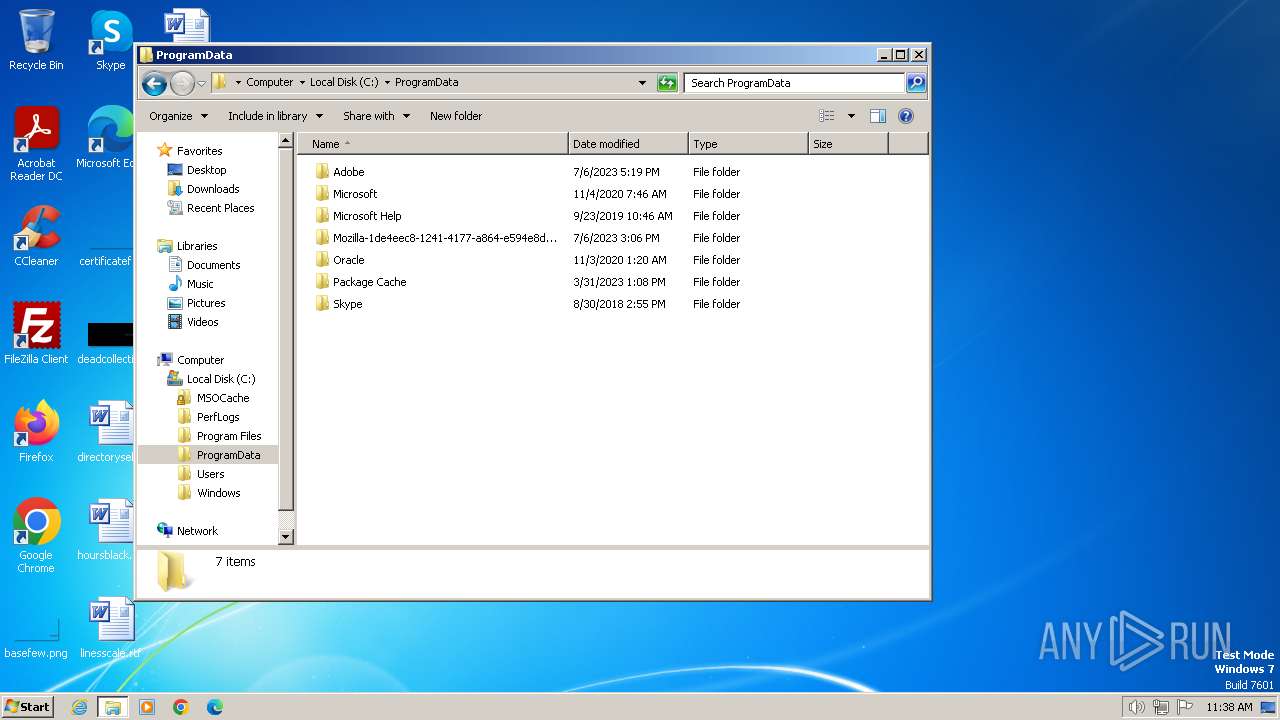Go back using the Back arrow button
This screenshot has height=720, width=1280.
click(x=154, y=83)
